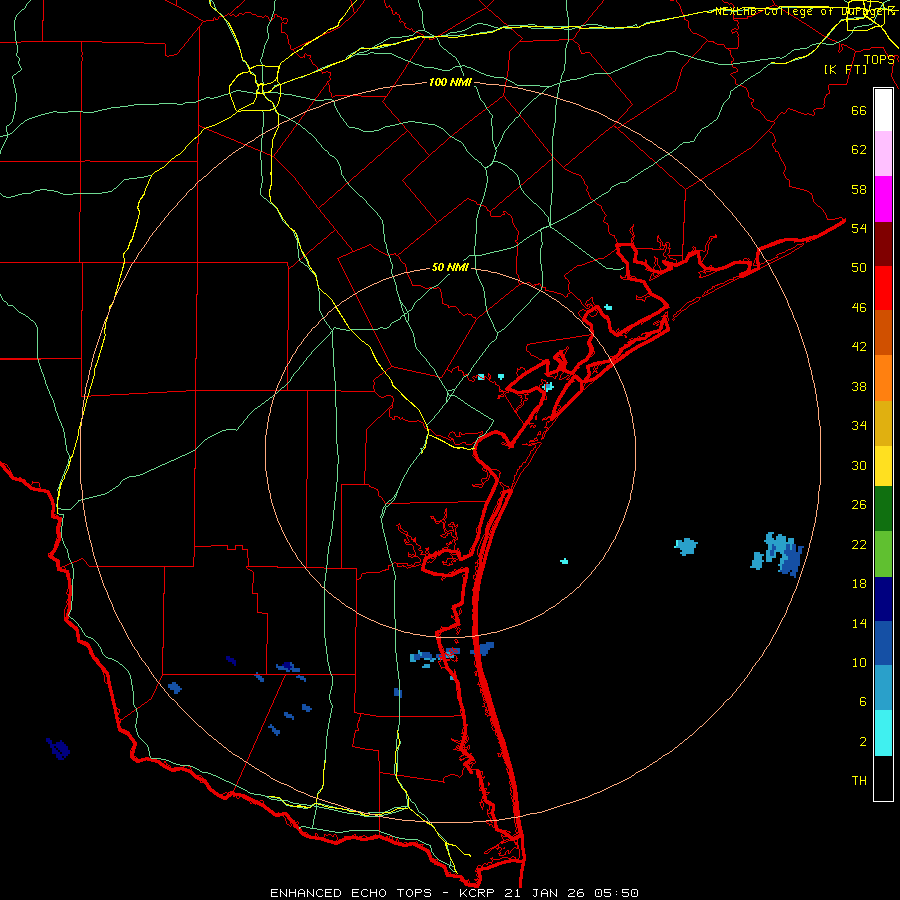Click the '50 NMI' range ring label
The height and width of the screenshot is (900, 900).
pos(450,267)
